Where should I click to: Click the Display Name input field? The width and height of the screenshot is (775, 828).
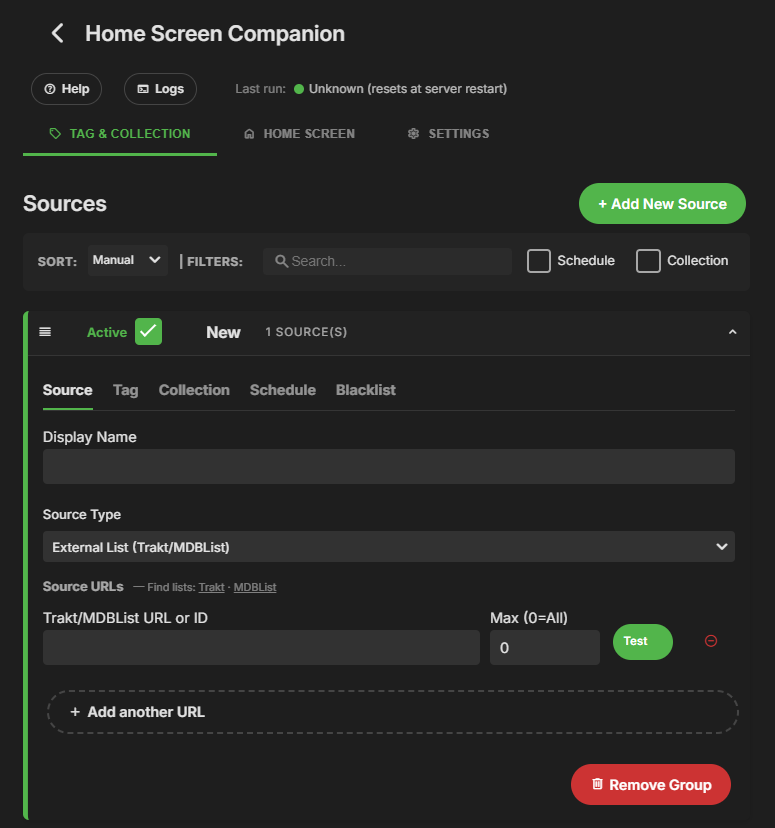coord(388,467)
